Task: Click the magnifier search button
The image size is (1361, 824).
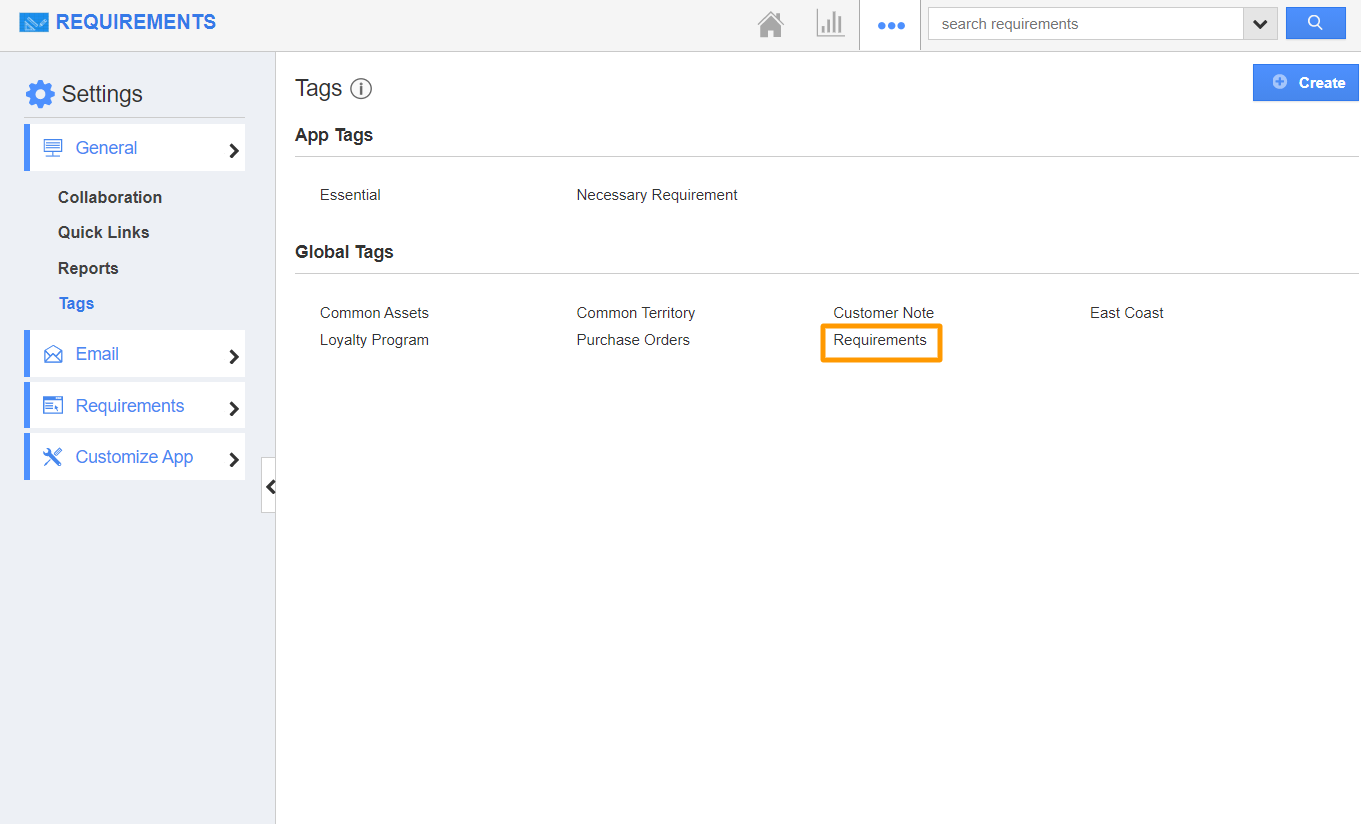Action: click(x=1315, y=23)
